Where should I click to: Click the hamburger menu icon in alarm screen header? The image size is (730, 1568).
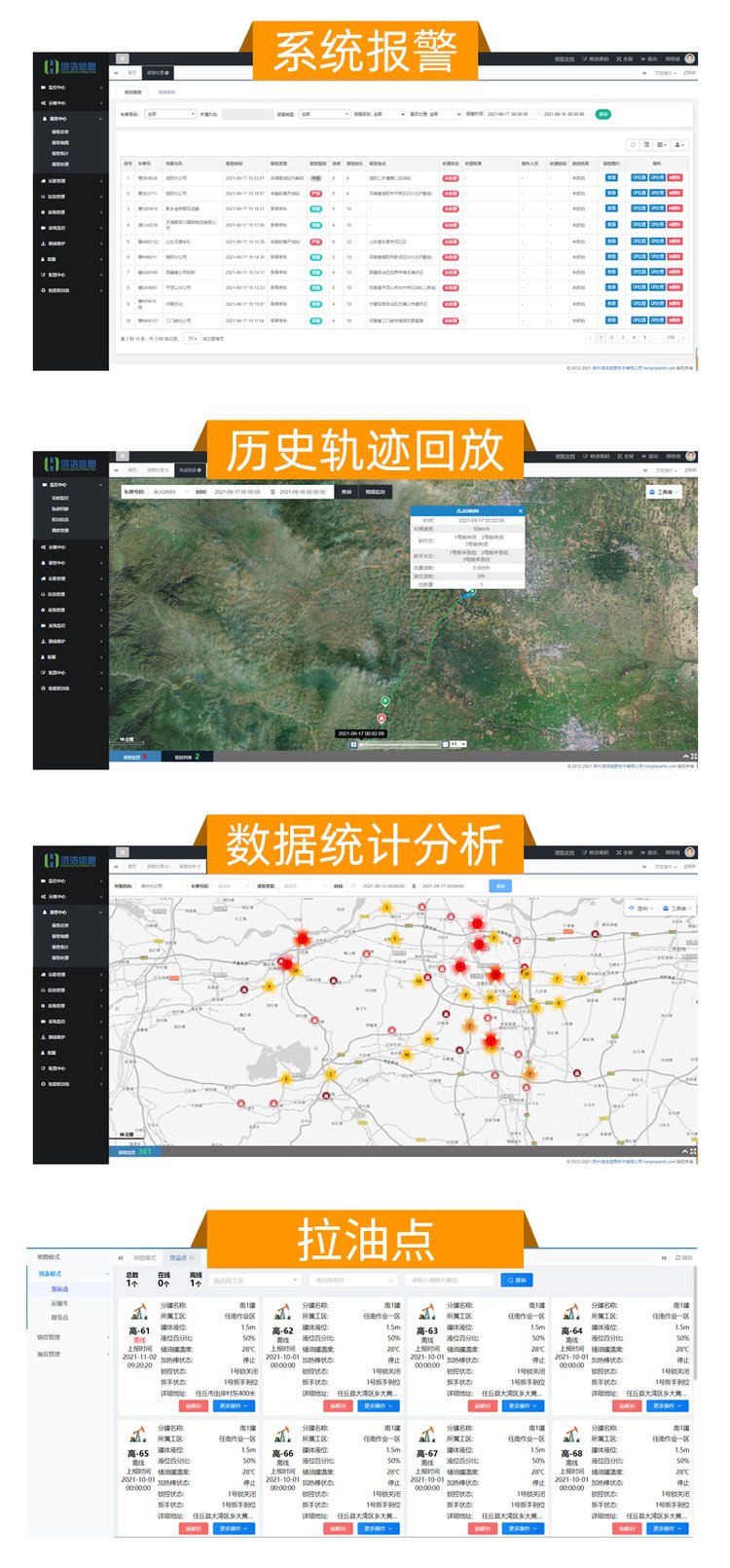coord(123,58)
